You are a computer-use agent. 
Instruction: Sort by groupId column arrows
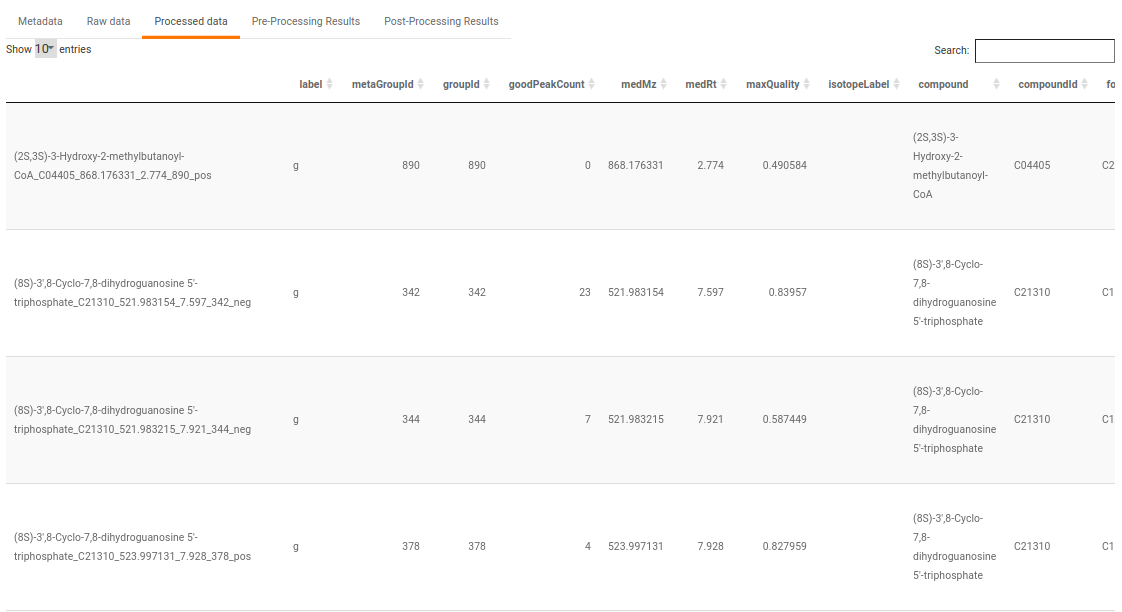tap(487, 84)
